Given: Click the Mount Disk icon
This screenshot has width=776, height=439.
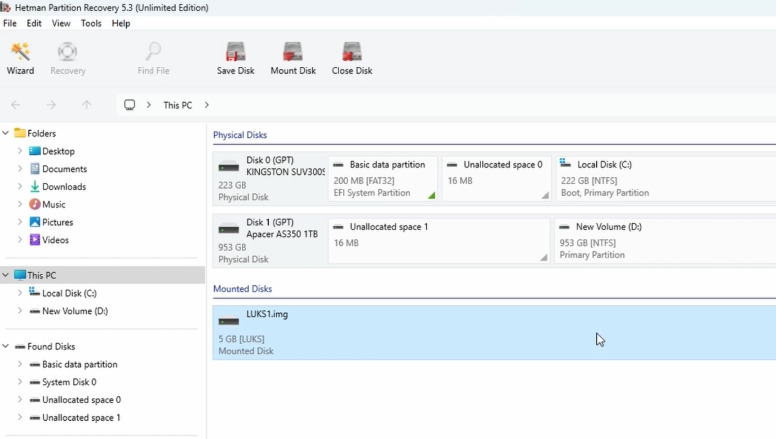Looking at the screenshot, I should [293, 51].
